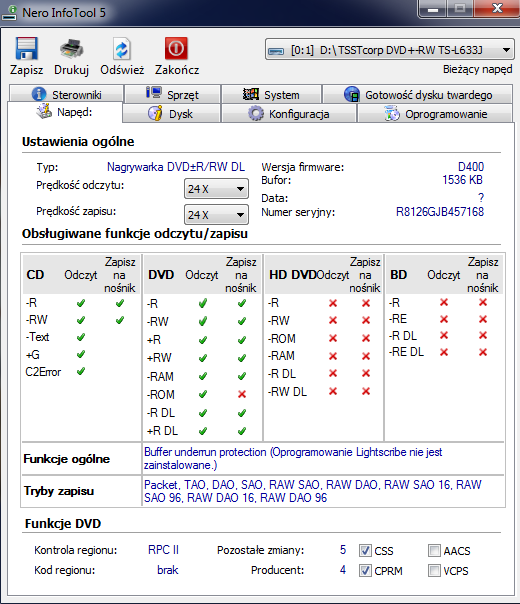The height and width of the screenshot is (604, 520).
Task: Click the Kod regionu value brak
Action: [x=168, y=570]
